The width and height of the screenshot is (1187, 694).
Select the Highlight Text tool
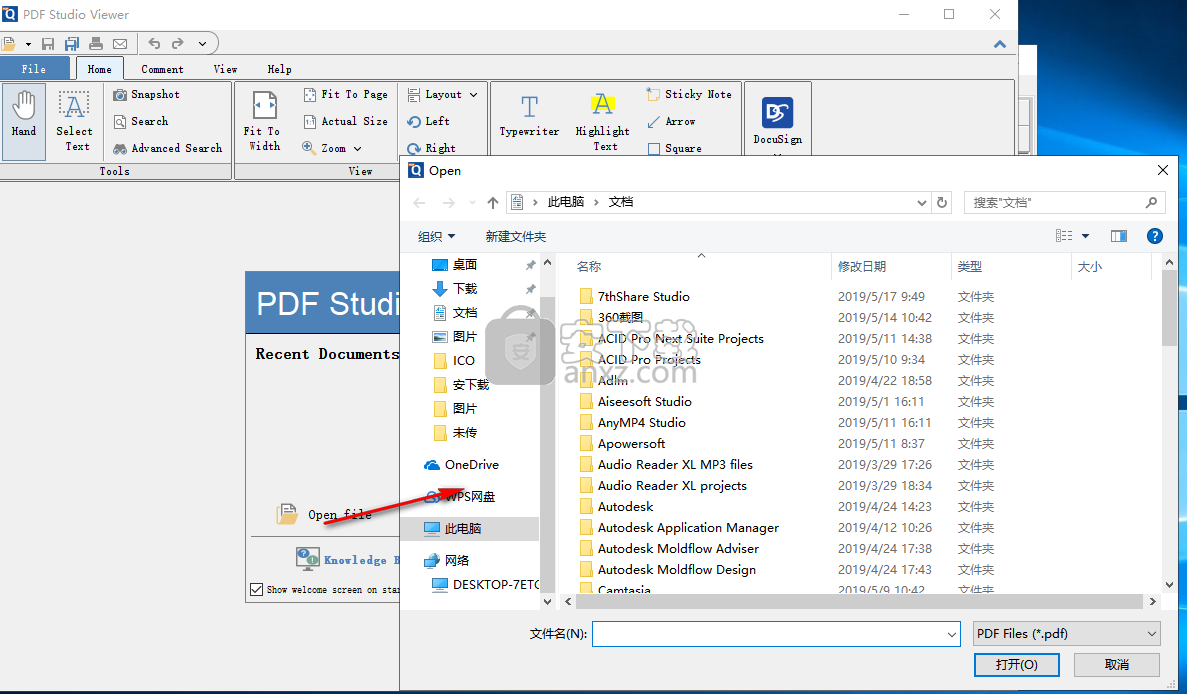(603, 121)
